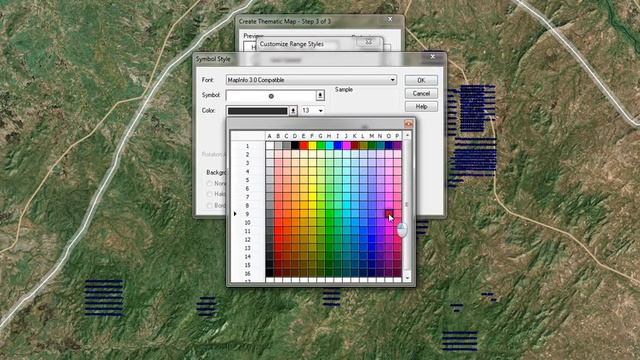This screenshot has height=360, width=640.
Task: Click column header A in the palette
Action: point(269,136)
